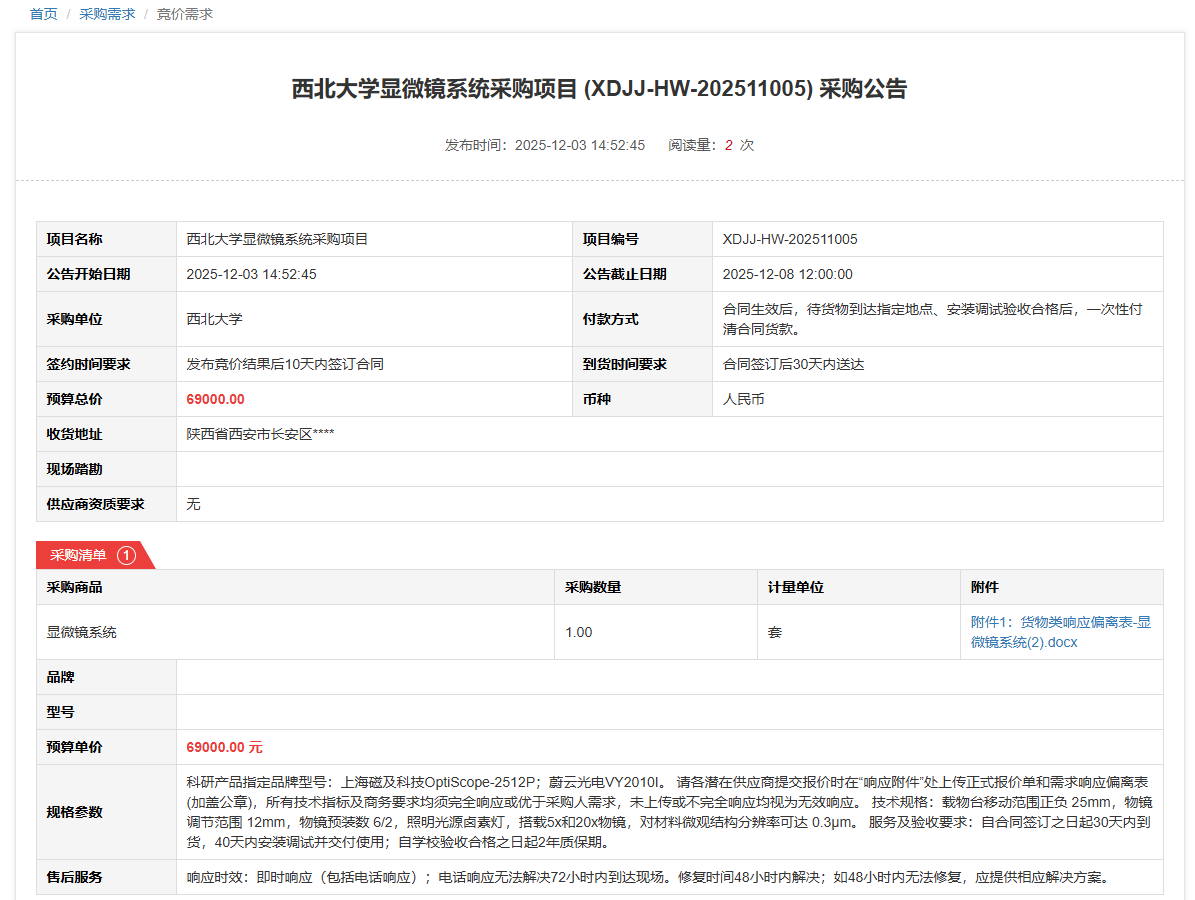The height and width of the screenshot is (900, 1195).
Task: Click the 西北大学显微镜系统采购项目 announcement title
Action: pyautogui.click(x=598, y=89)
